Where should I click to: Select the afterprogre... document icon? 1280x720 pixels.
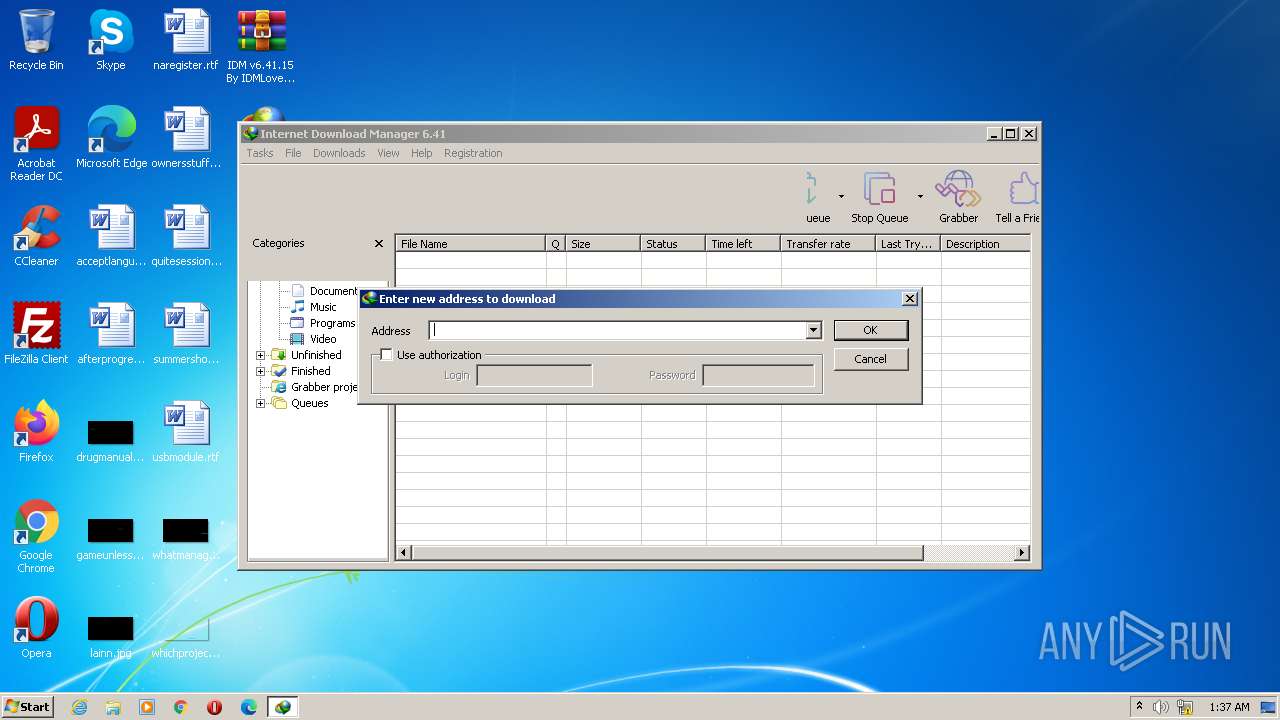coord(111,326)
